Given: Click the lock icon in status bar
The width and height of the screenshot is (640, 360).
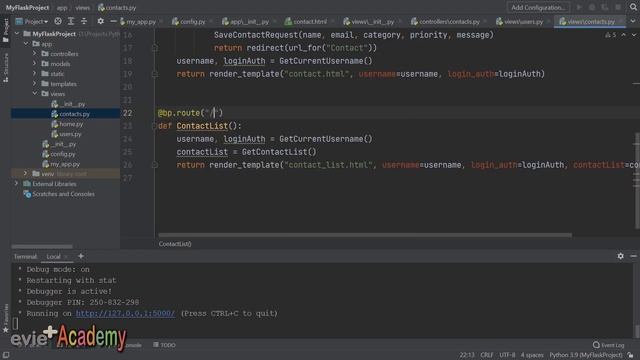Looking at the screenshot, I should (631, 355).
